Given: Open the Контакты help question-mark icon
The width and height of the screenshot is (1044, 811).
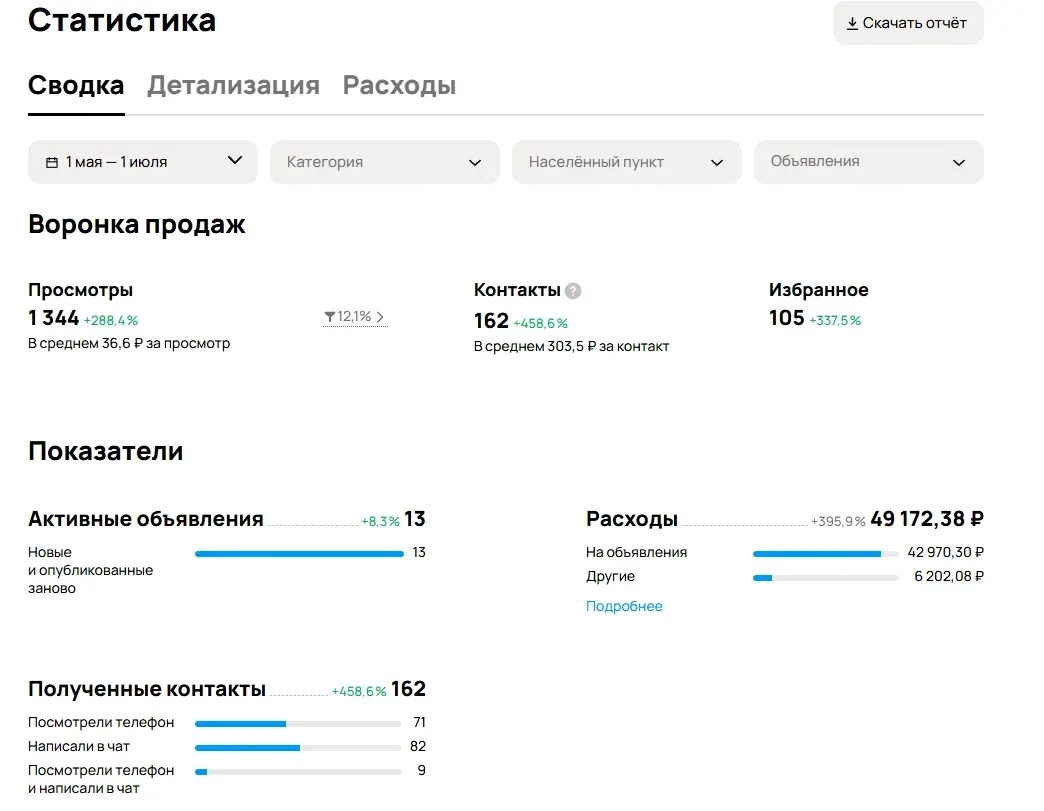Looking at the screenshot, I should pyautogui.click(x=573, y=291).
